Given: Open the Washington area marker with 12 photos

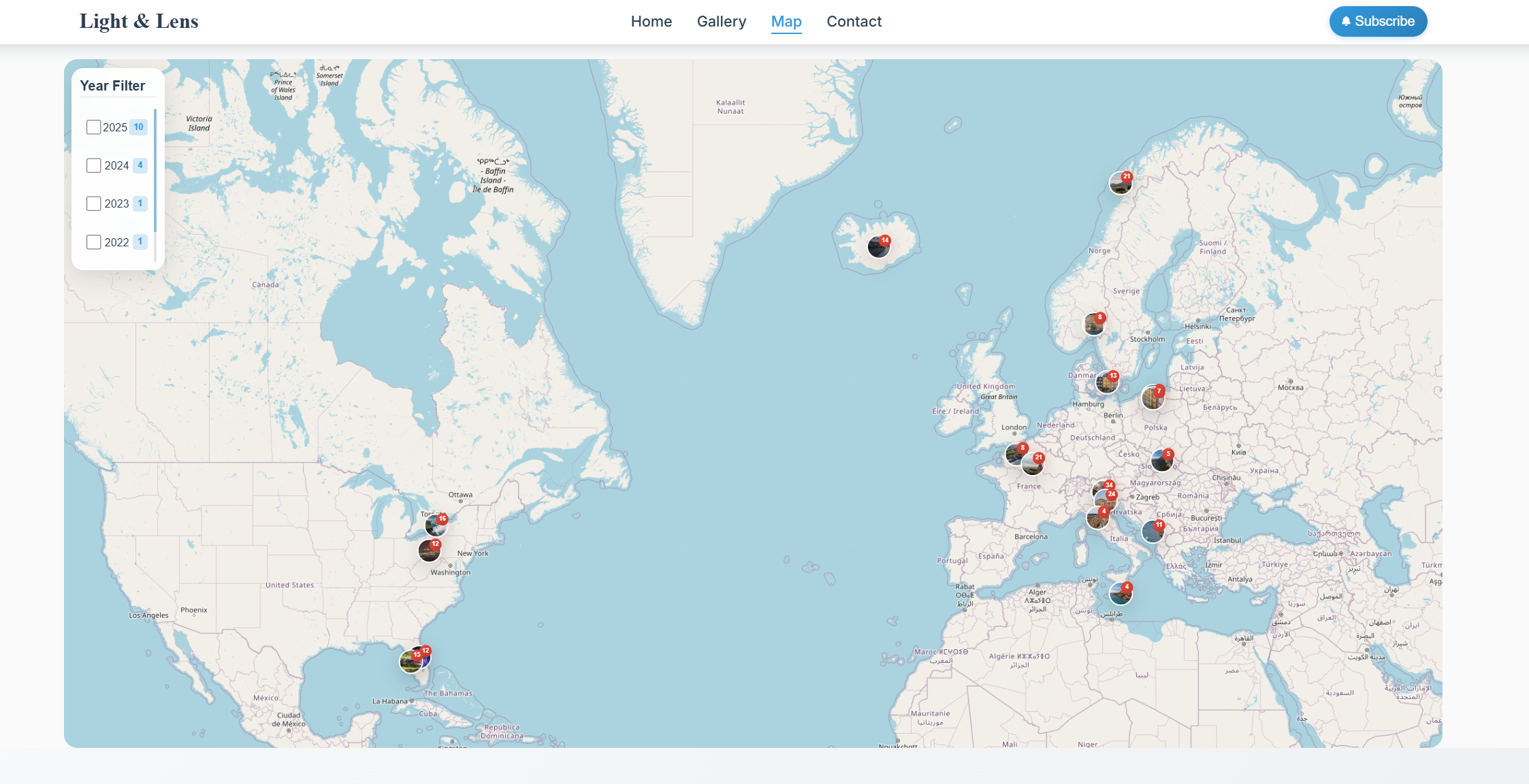Looking at the screenshot, I should (x=429, y=550).
